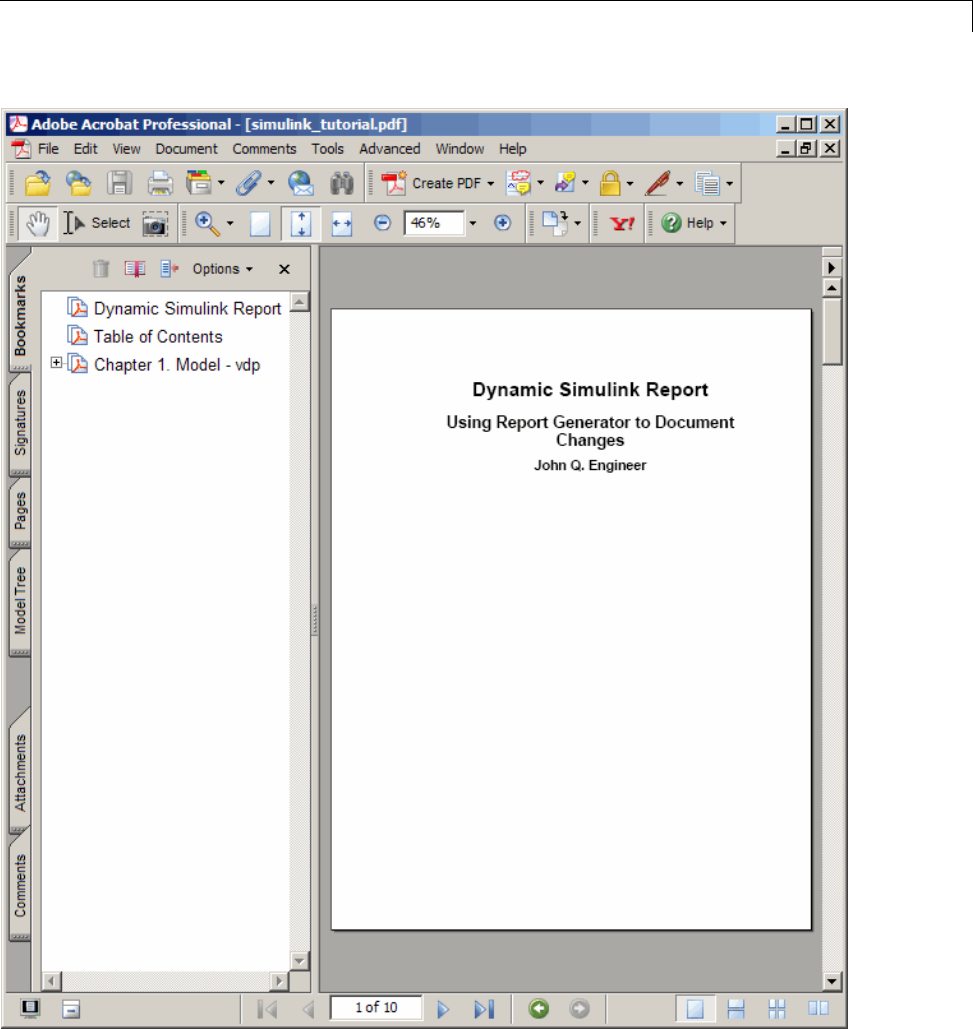The width and height of the screenshot is (973, 1029).
Task: Switch to the Attachments tab
Action: point(20,772)
